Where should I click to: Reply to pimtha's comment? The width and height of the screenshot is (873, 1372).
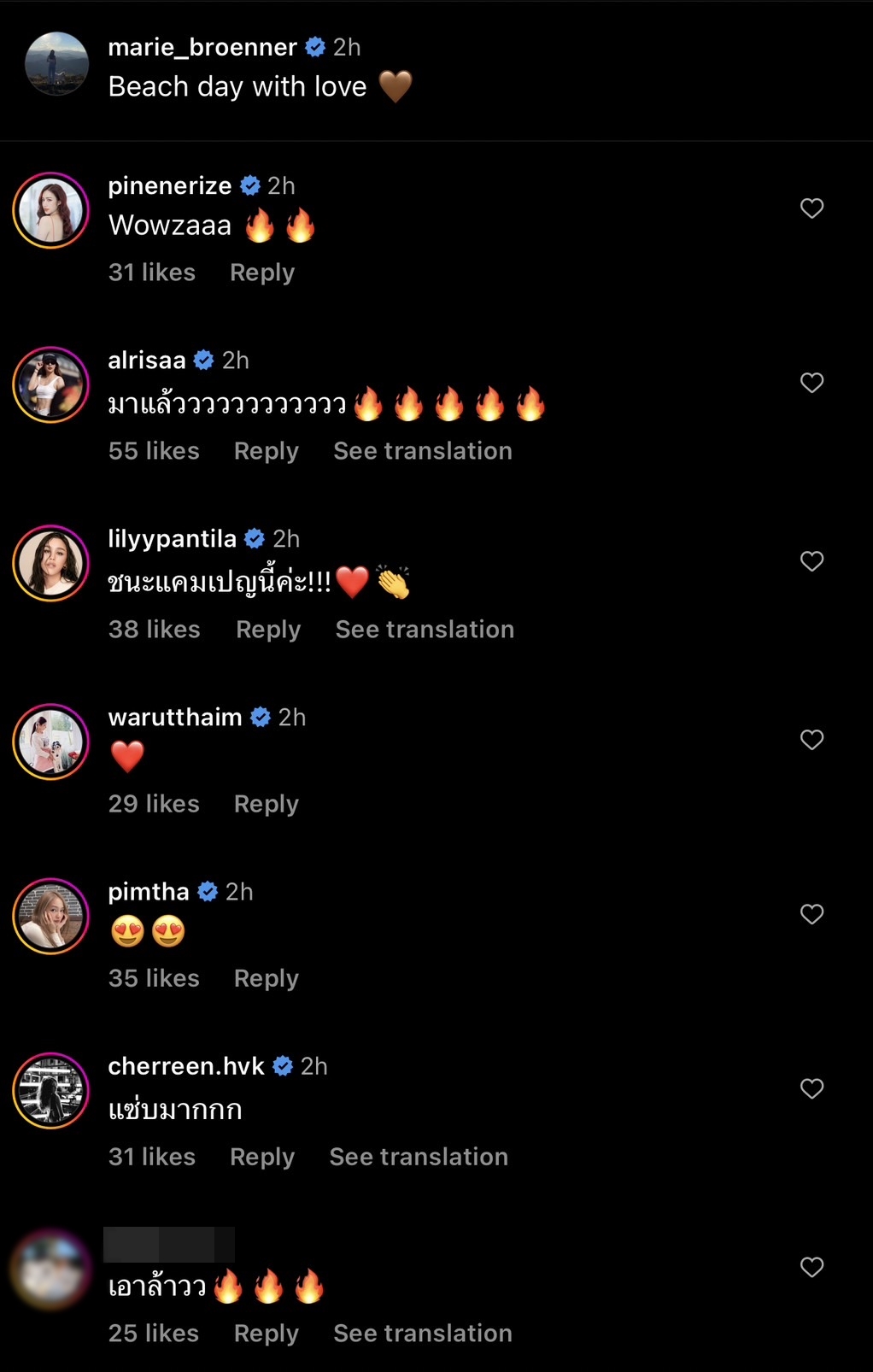[x=267, y=978]
